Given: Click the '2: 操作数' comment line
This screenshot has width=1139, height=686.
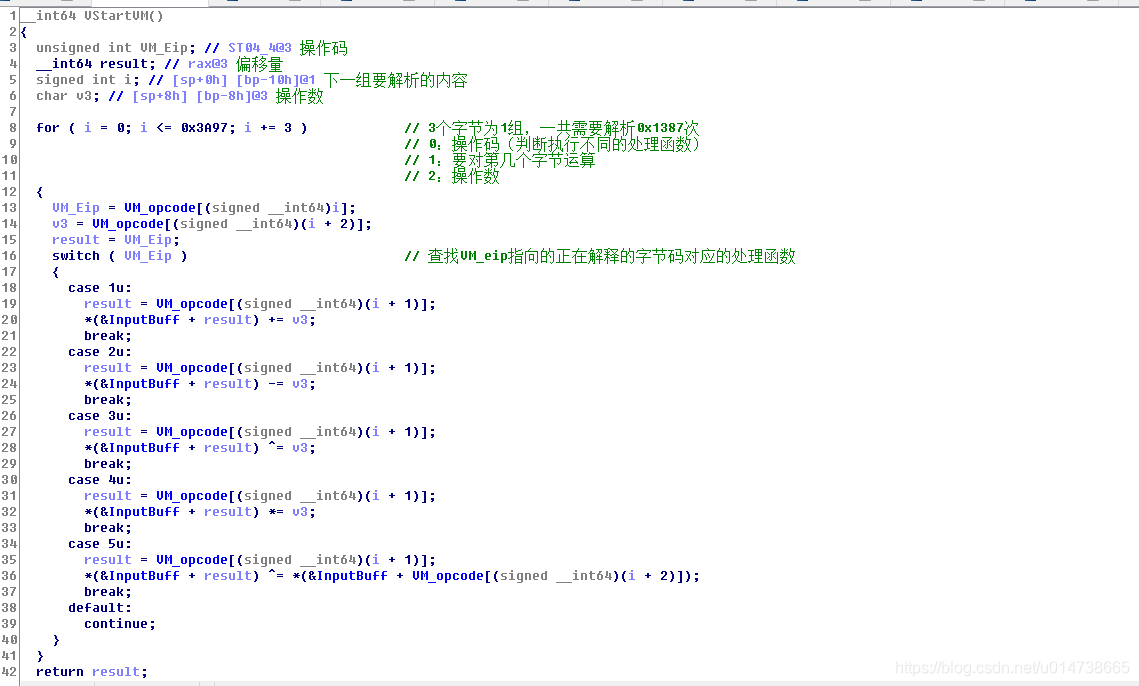Looking at the screenshot, I should coord(453,176).
